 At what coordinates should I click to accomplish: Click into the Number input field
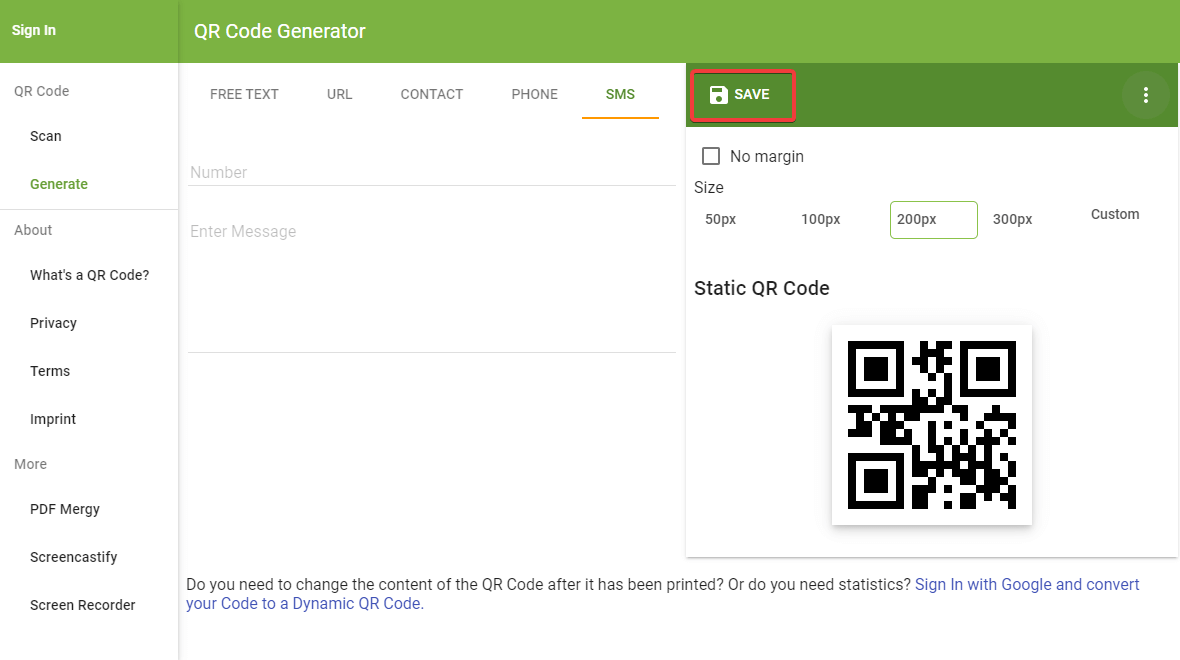pyautogui.click(x=431, y=172)
